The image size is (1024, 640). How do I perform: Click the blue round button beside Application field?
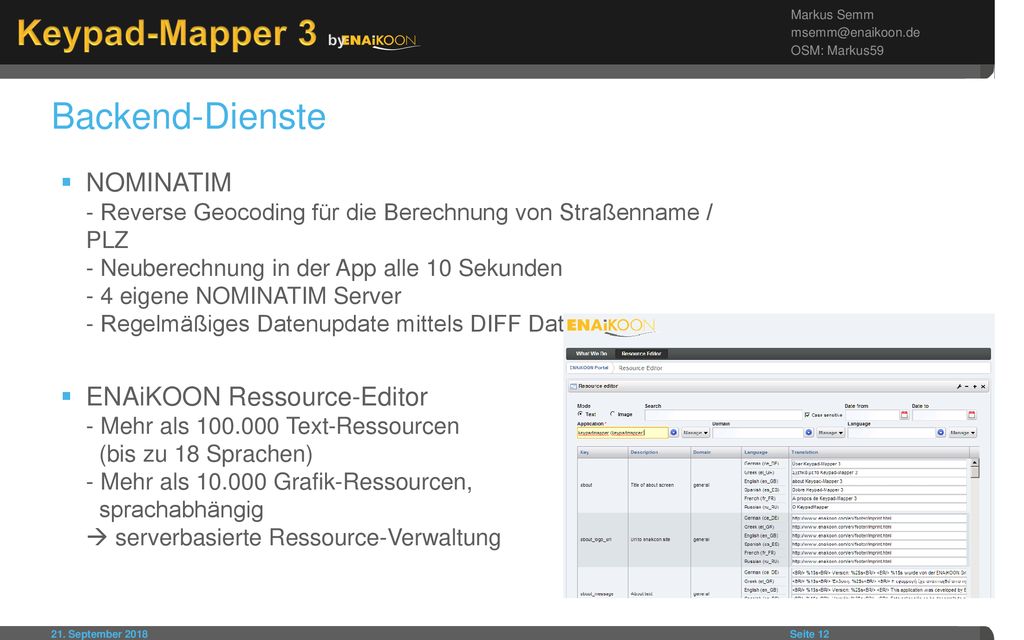tap(674, 432)
